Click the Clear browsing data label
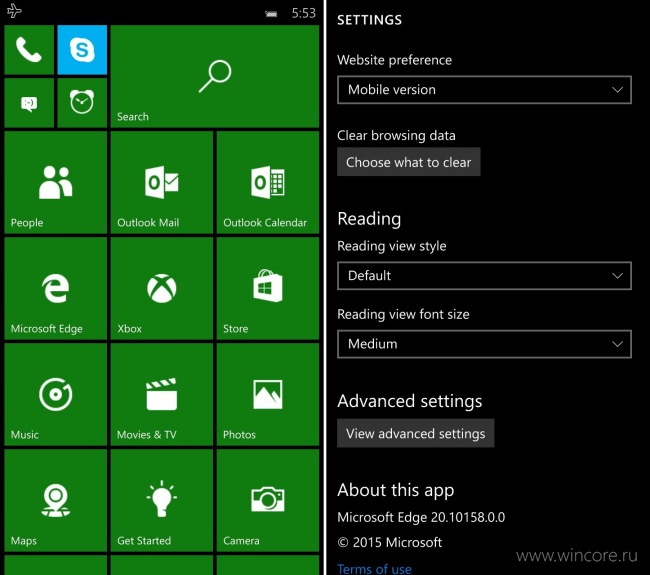This screenshot has height=575, width=650. [x=396, y=136]
